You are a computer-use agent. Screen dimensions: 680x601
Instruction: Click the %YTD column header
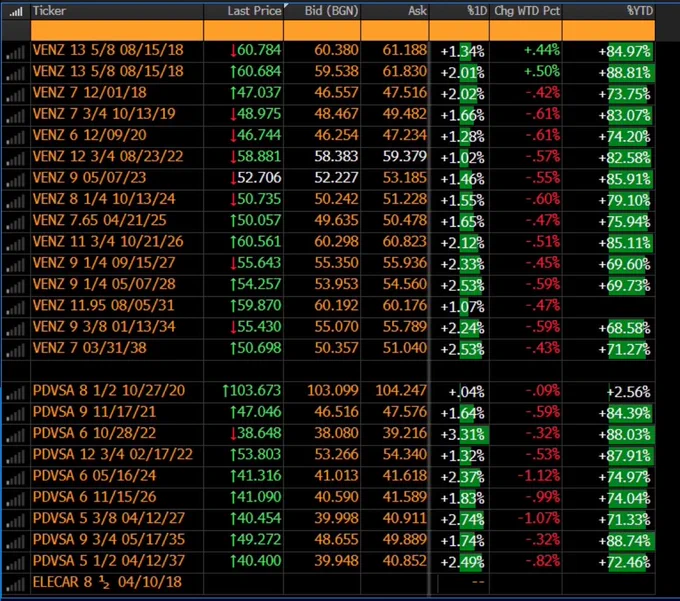tap(608, 11)
